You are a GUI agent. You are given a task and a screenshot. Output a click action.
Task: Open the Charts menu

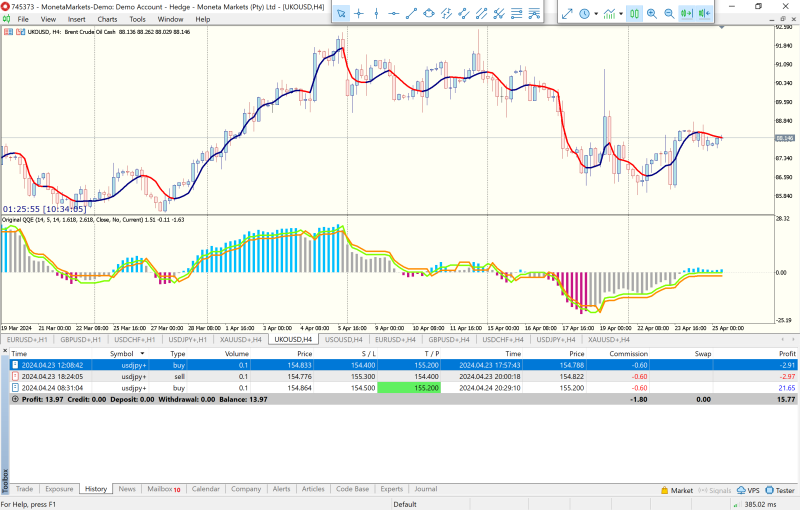coord(107,19)
